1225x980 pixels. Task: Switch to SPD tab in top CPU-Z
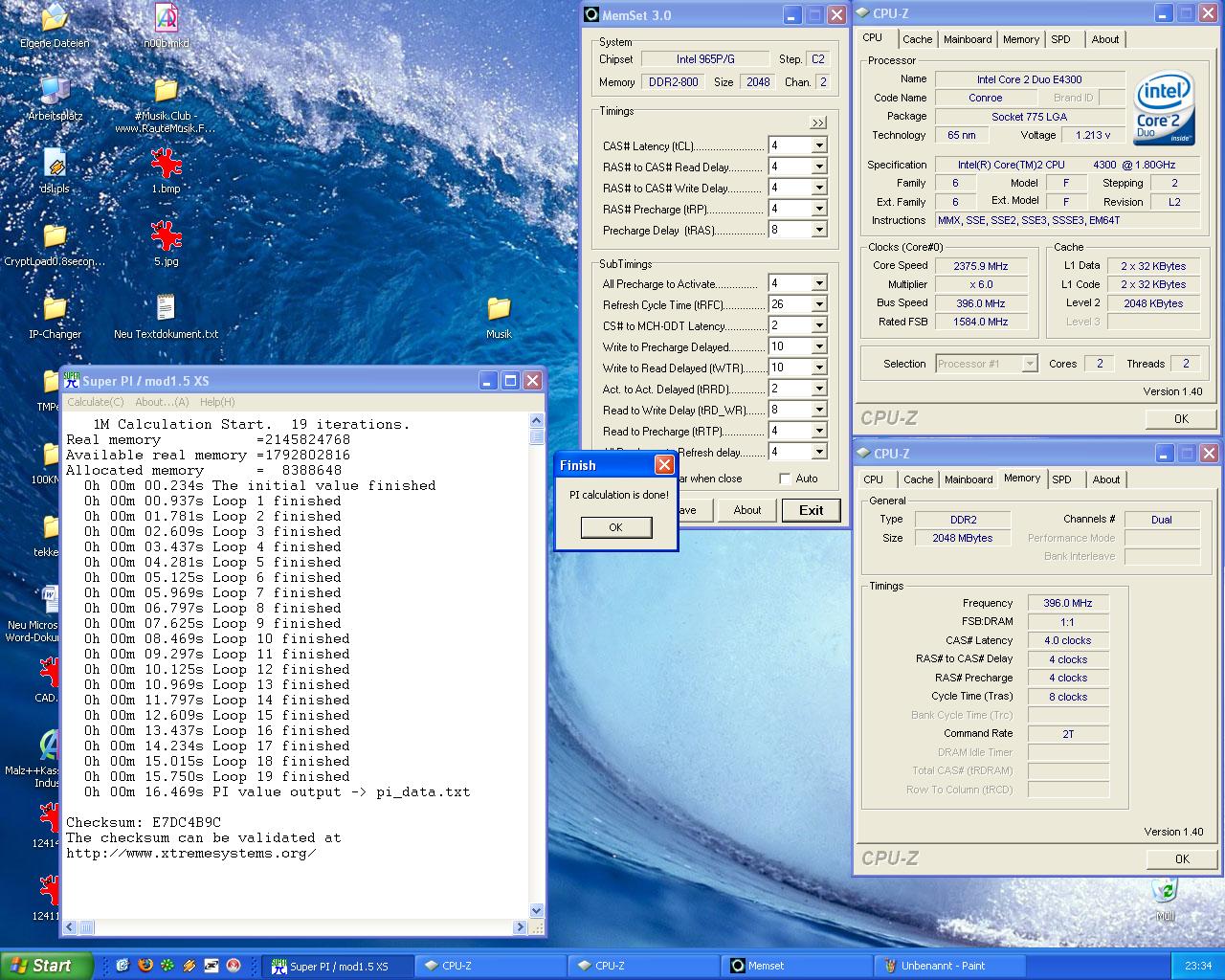pyautogui.click(x=1060, y=39)
